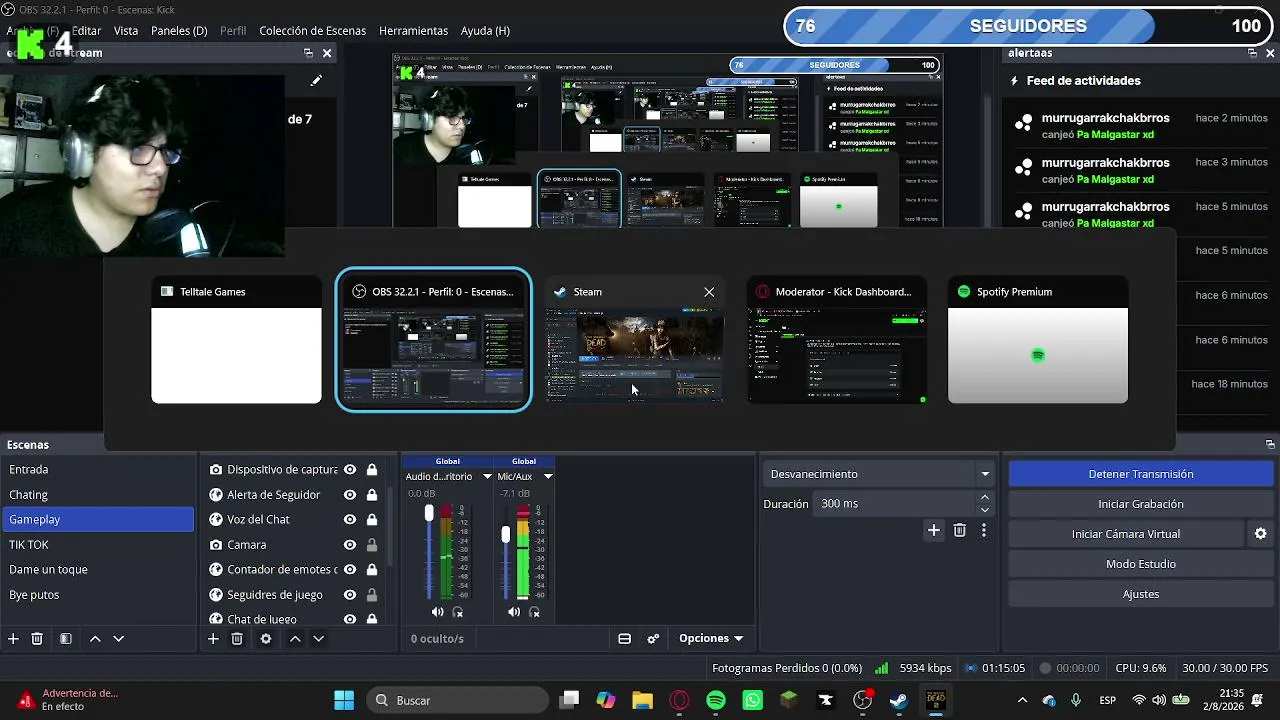The image size is (1280, 720).
Task: Open the Windows Start menu
Action: tap(344, 700)
